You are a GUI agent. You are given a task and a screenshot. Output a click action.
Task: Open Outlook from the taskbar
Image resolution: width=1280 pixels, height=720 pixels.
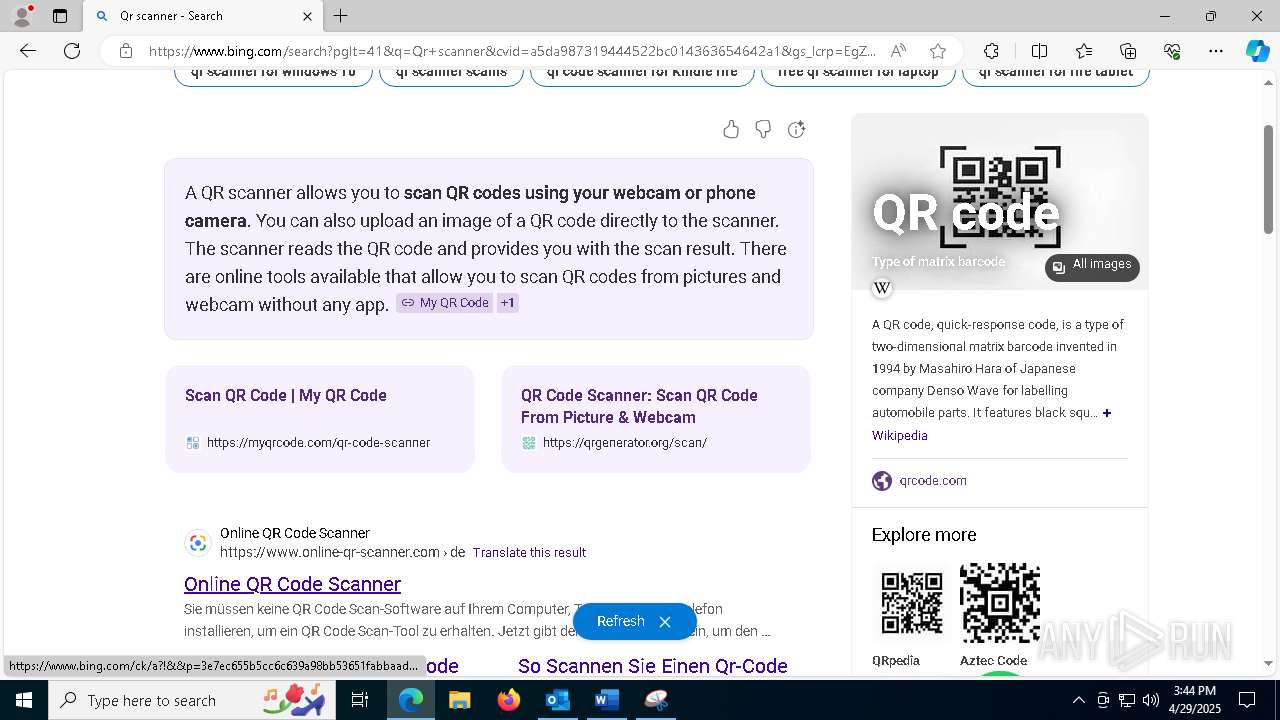(x=557, y=700)
